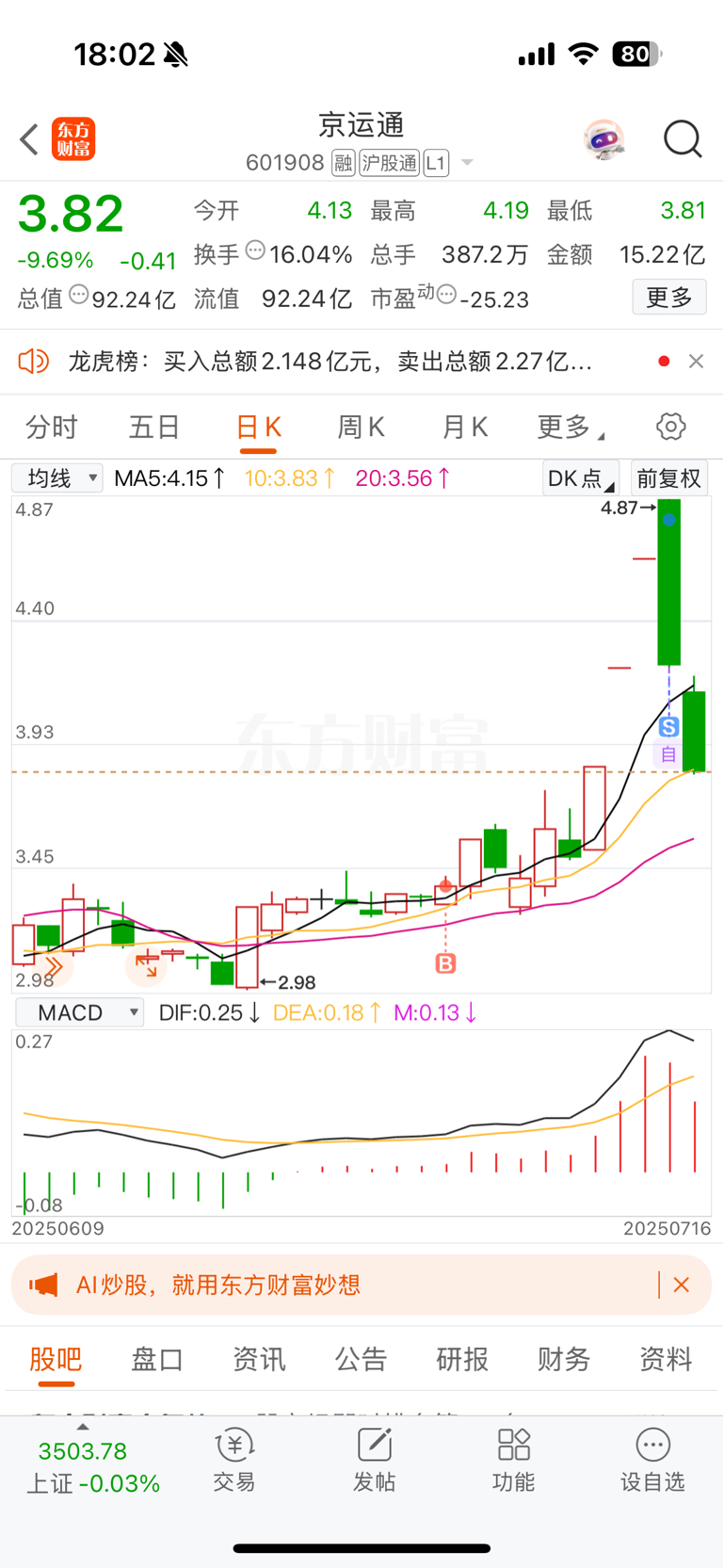Tap the MA 10:3.83 value label

pos(290,478)
